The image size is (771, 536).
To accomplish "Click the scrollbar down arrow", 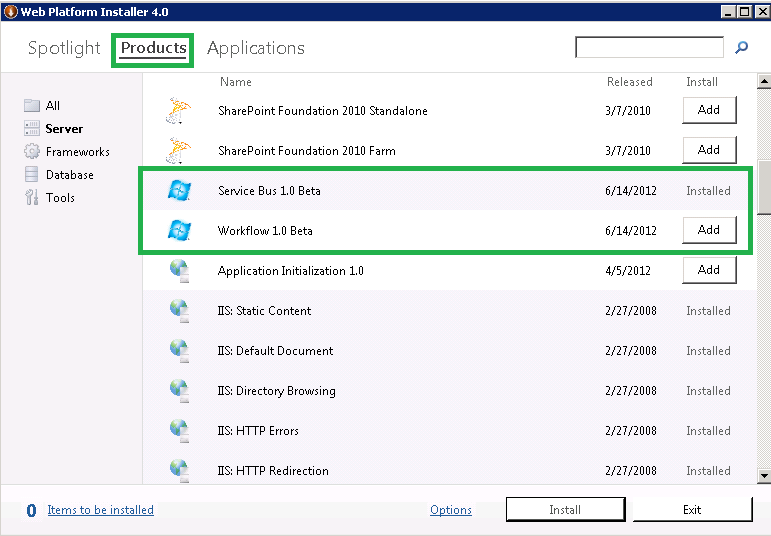I will pyautogui.click(x=764, y=476).
